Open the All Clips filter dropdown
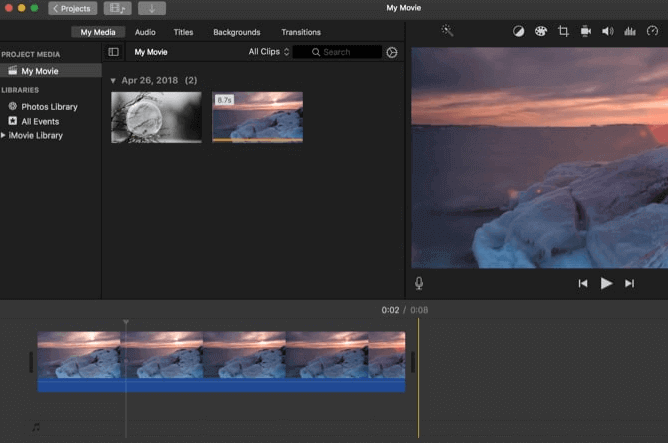 pyautogui.click(x=268, y=52)
